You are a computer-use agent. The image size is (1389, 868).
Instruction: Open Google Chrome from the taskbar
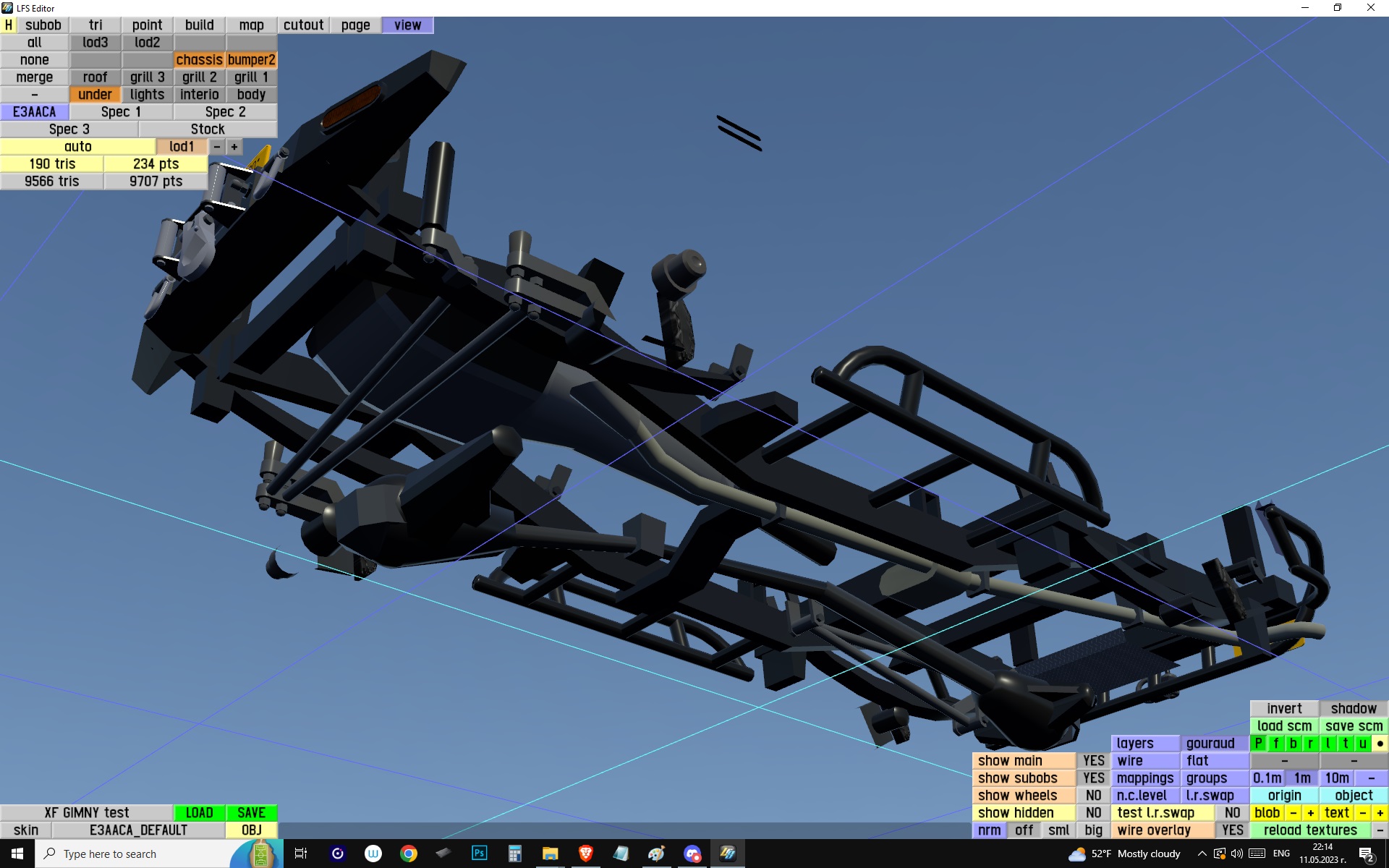[408, 854]
